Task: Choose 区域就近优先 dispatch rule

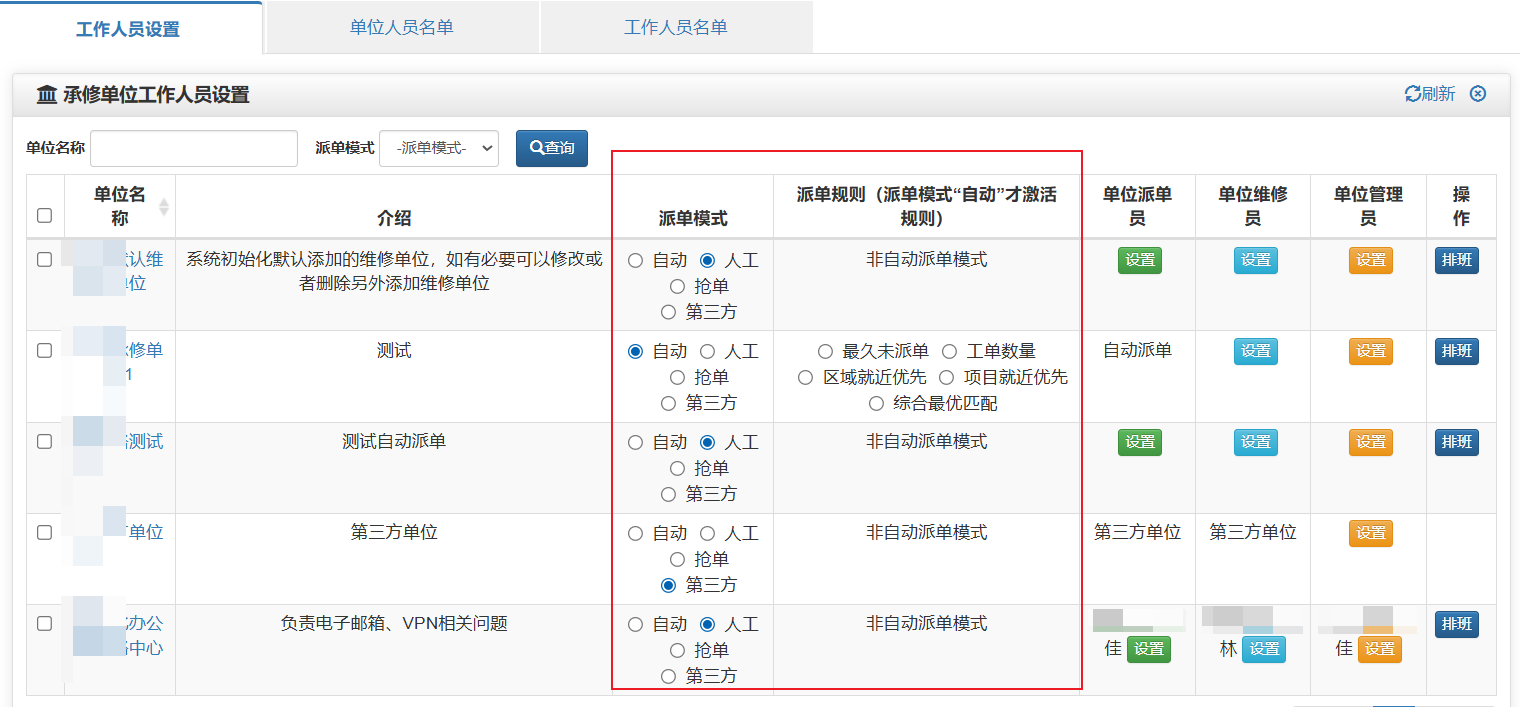Action: 805,377
